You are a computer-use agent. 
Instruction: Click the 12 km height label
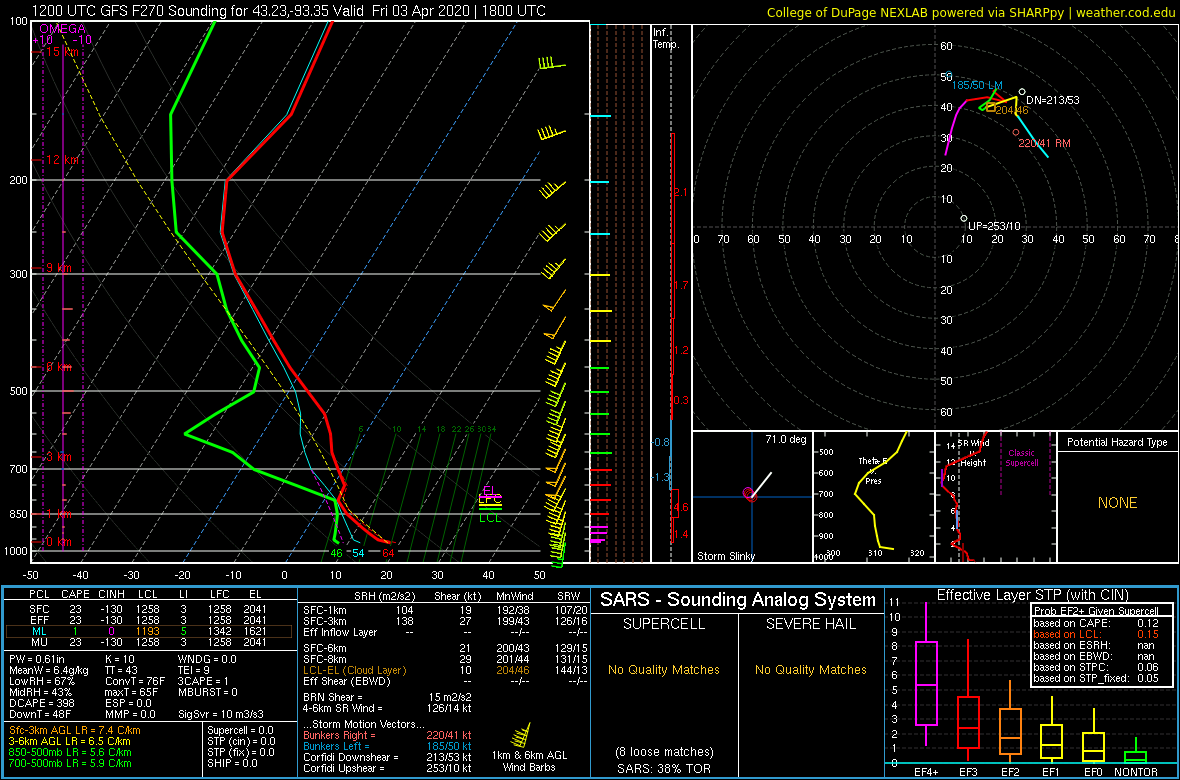click(x=60, y=160)
